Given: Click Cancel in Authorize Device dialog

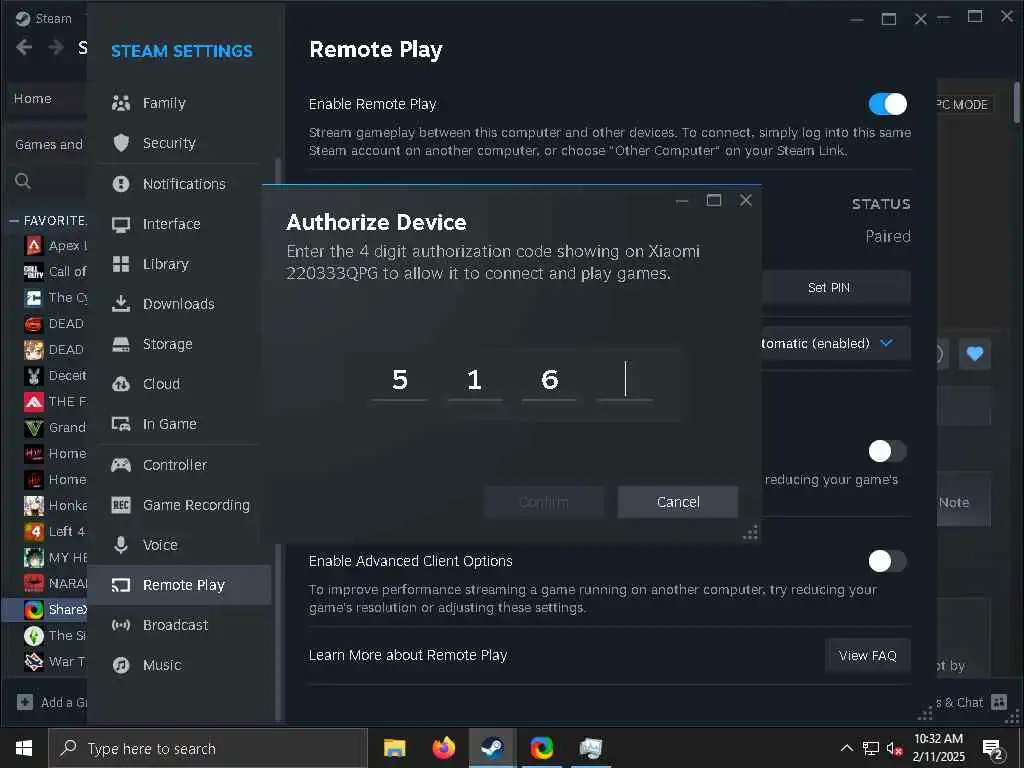Looking at the screenshot, I should (x=678, y=502).
